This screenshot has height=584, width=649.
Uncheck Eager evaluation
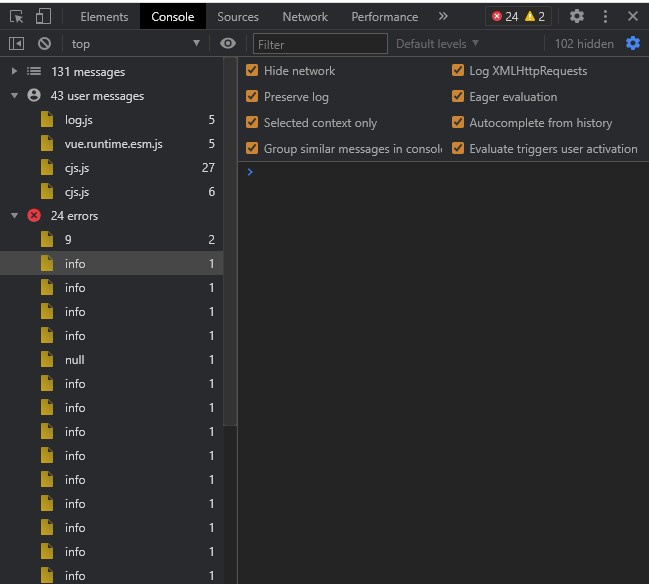pyautogui.click(x=458, y=96)
